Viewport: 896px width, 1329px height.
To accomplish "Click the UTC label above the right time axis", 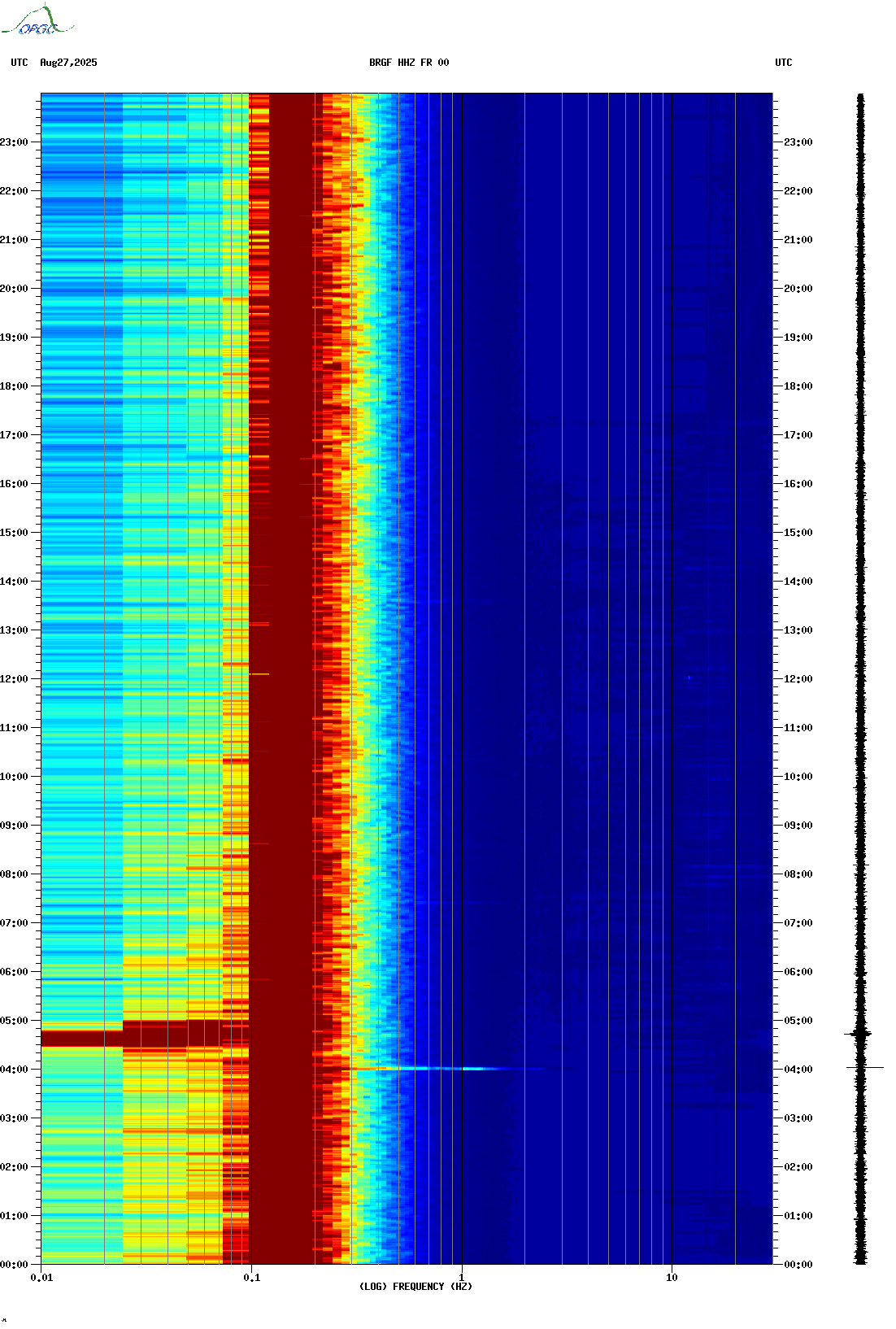I will click(x=784, y=63).
